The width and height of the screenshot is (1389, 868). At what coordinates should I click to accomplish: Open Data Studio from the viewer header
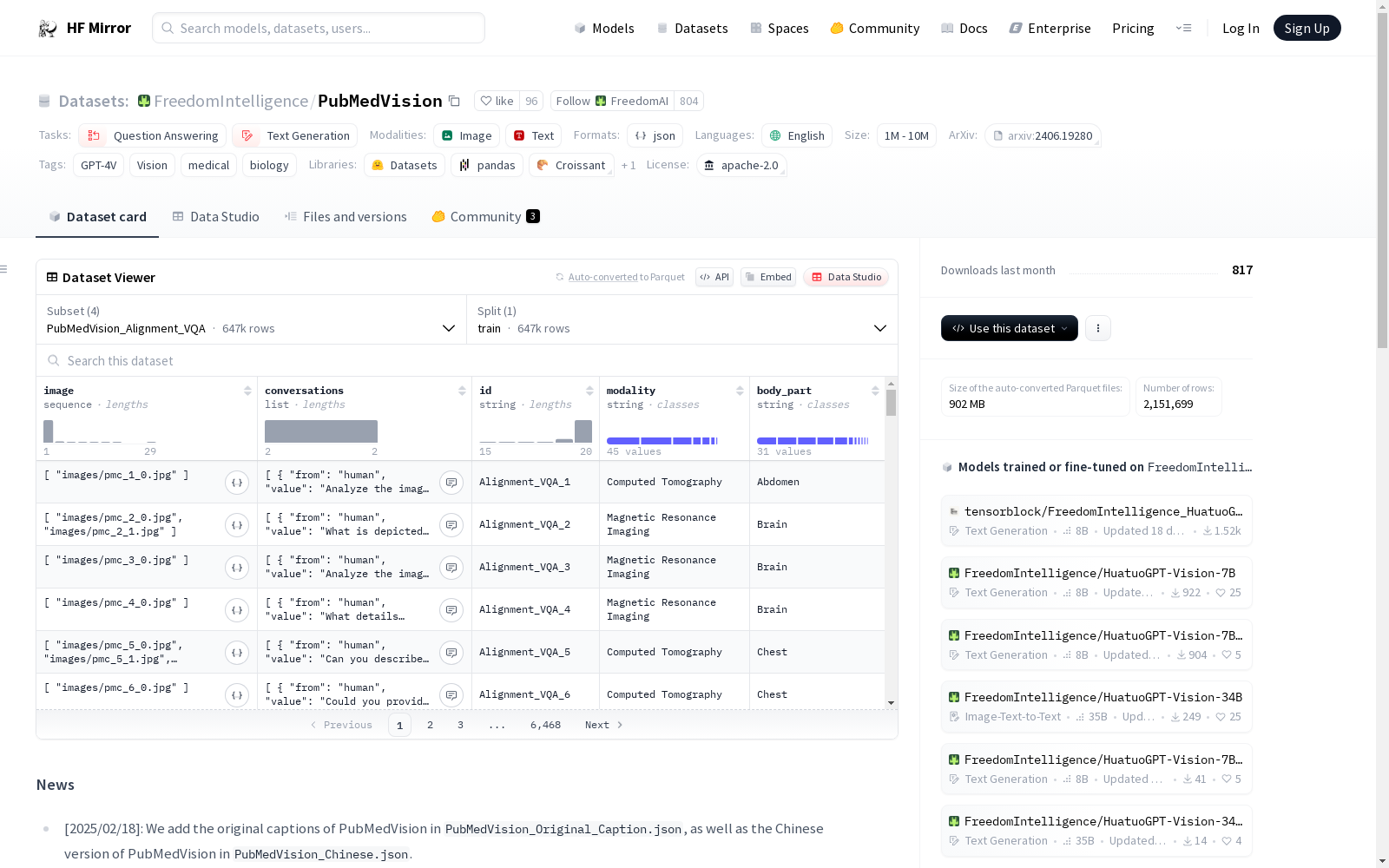846,277
